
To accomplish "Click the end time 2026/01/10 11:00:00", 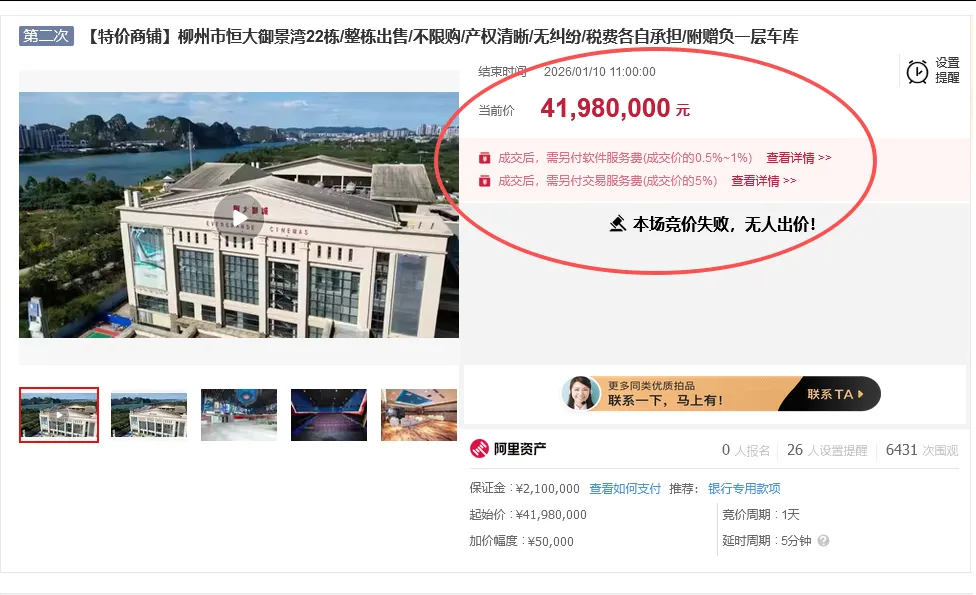I will [599, 72].
